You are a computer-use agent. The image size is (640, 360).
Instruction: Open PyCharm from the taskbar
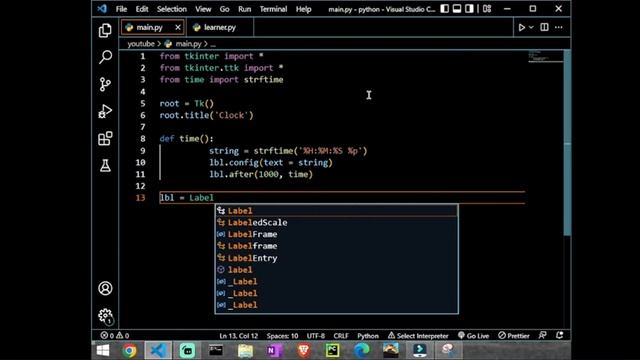tap(332, 351)
